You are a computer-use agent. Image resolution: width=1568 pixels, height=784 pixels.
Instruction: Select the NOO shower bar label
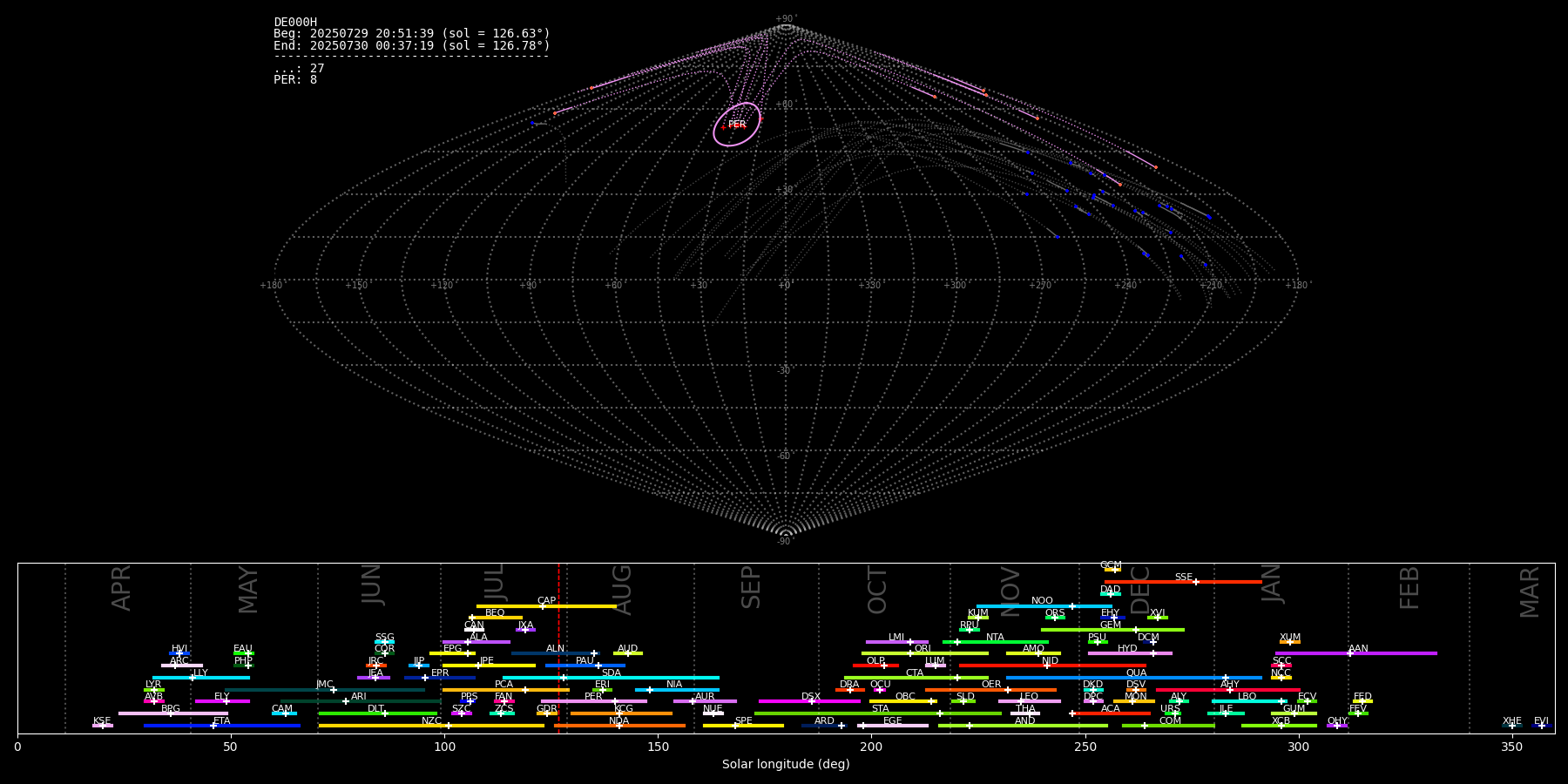(x=1042, y=601)
